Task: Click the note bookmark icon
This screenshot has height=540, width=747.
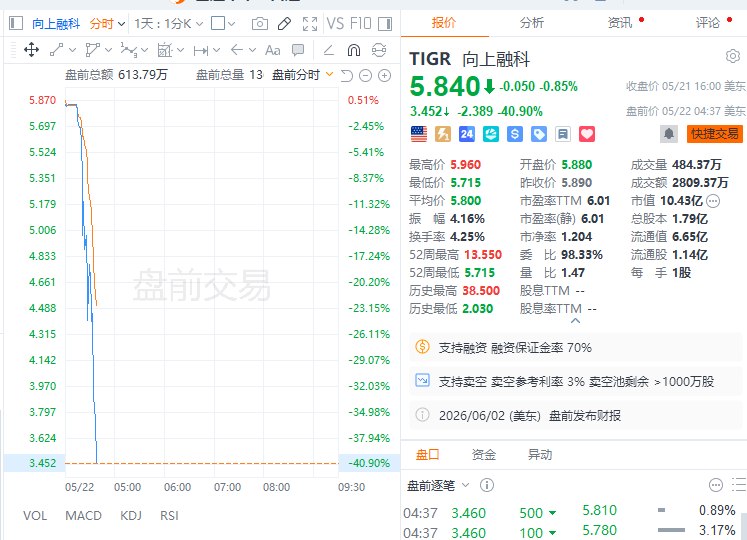Action: pyautogui.click(x=563, y=134)
